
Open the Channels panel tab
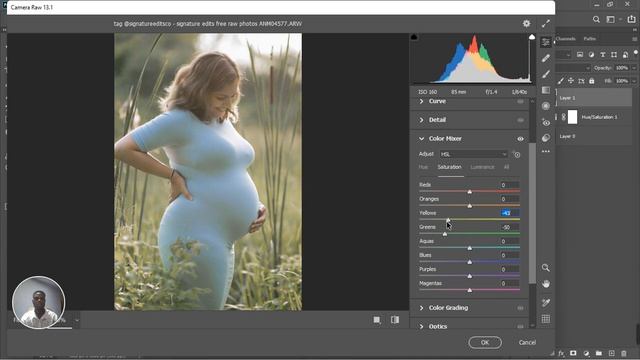click(566, 39)
